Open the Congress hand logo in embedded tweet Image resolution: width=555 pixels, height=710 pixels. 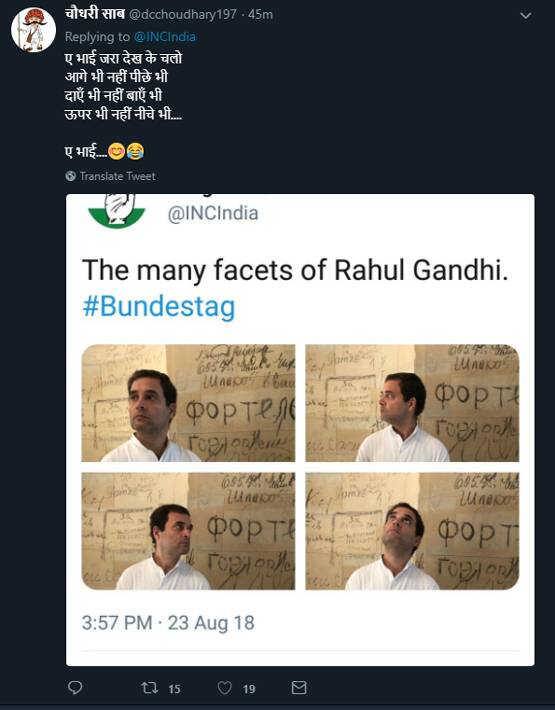pos(116,211)
